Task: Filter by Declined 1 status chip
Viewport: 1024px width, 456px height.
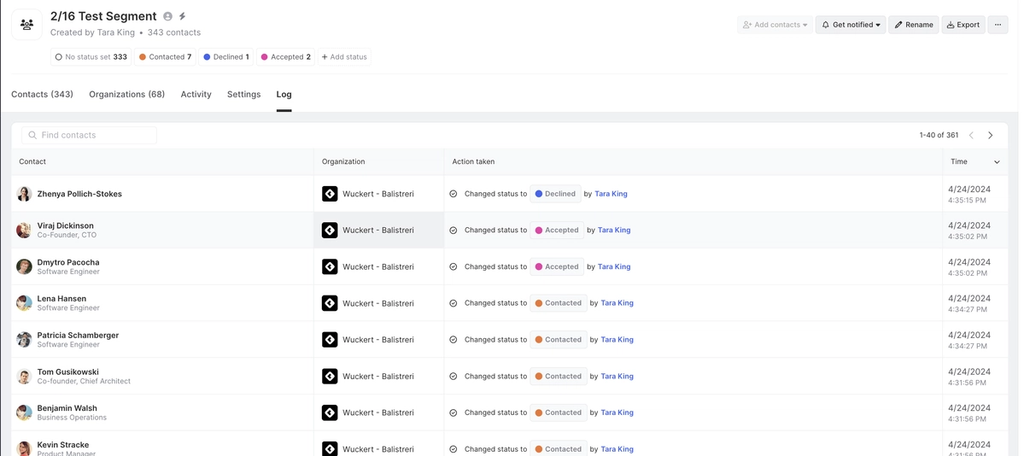Action: 226,57
